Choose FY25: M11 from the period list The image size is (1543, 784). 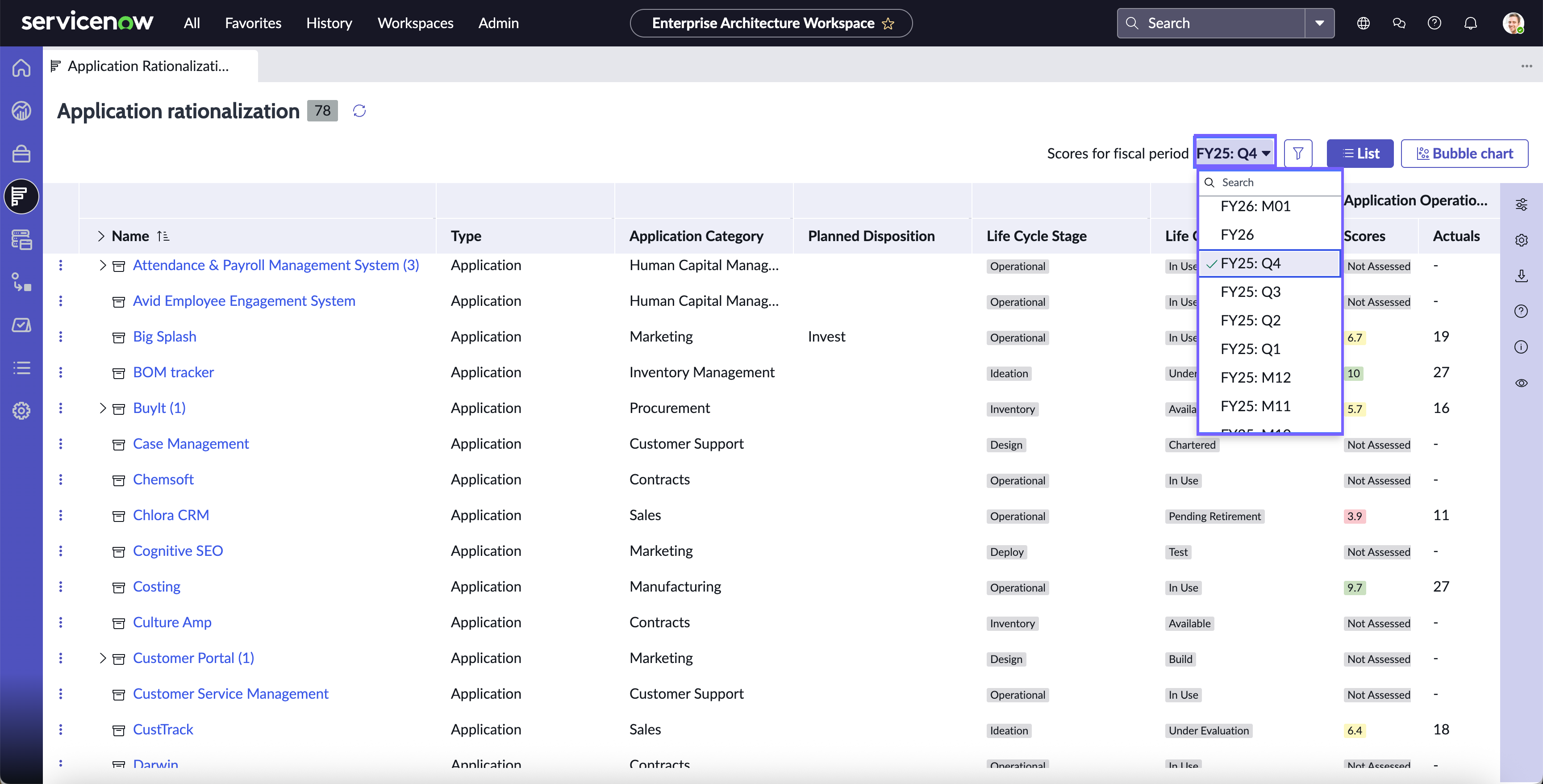pyautogui.click(x=1269, y=406)
